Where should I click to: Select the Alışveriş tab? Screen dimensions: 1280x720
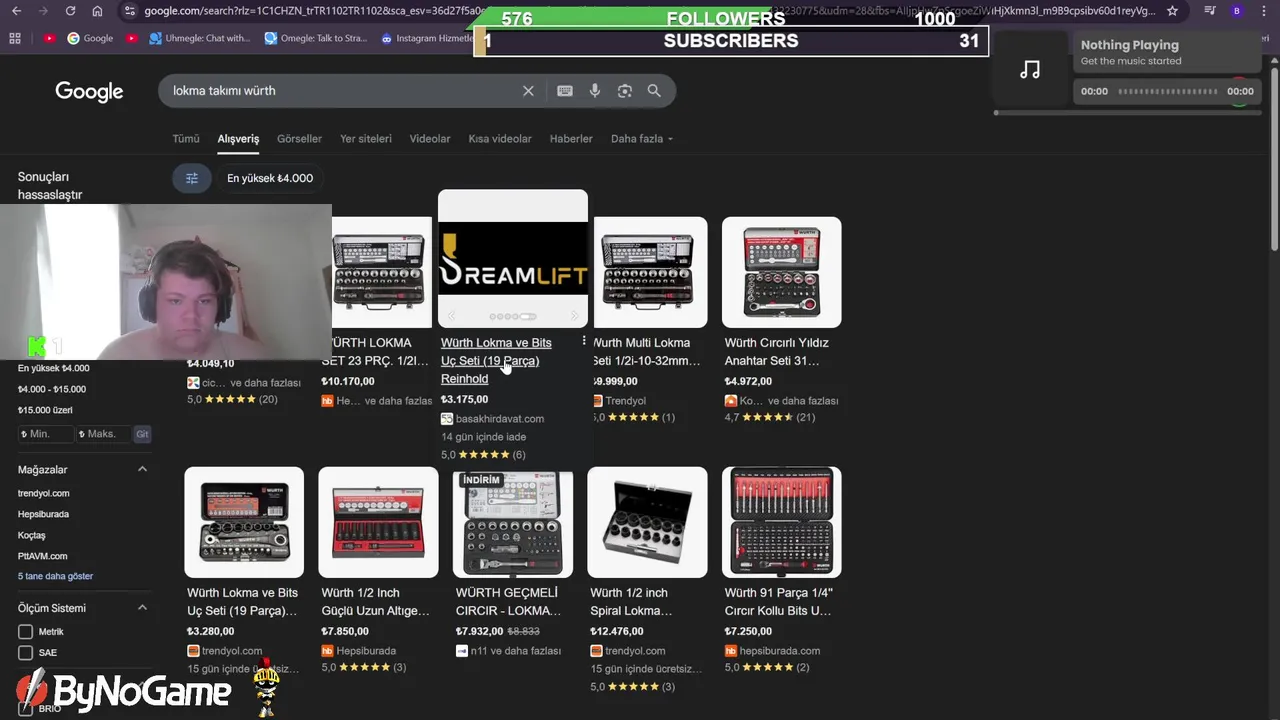click(x=238, y=139)
